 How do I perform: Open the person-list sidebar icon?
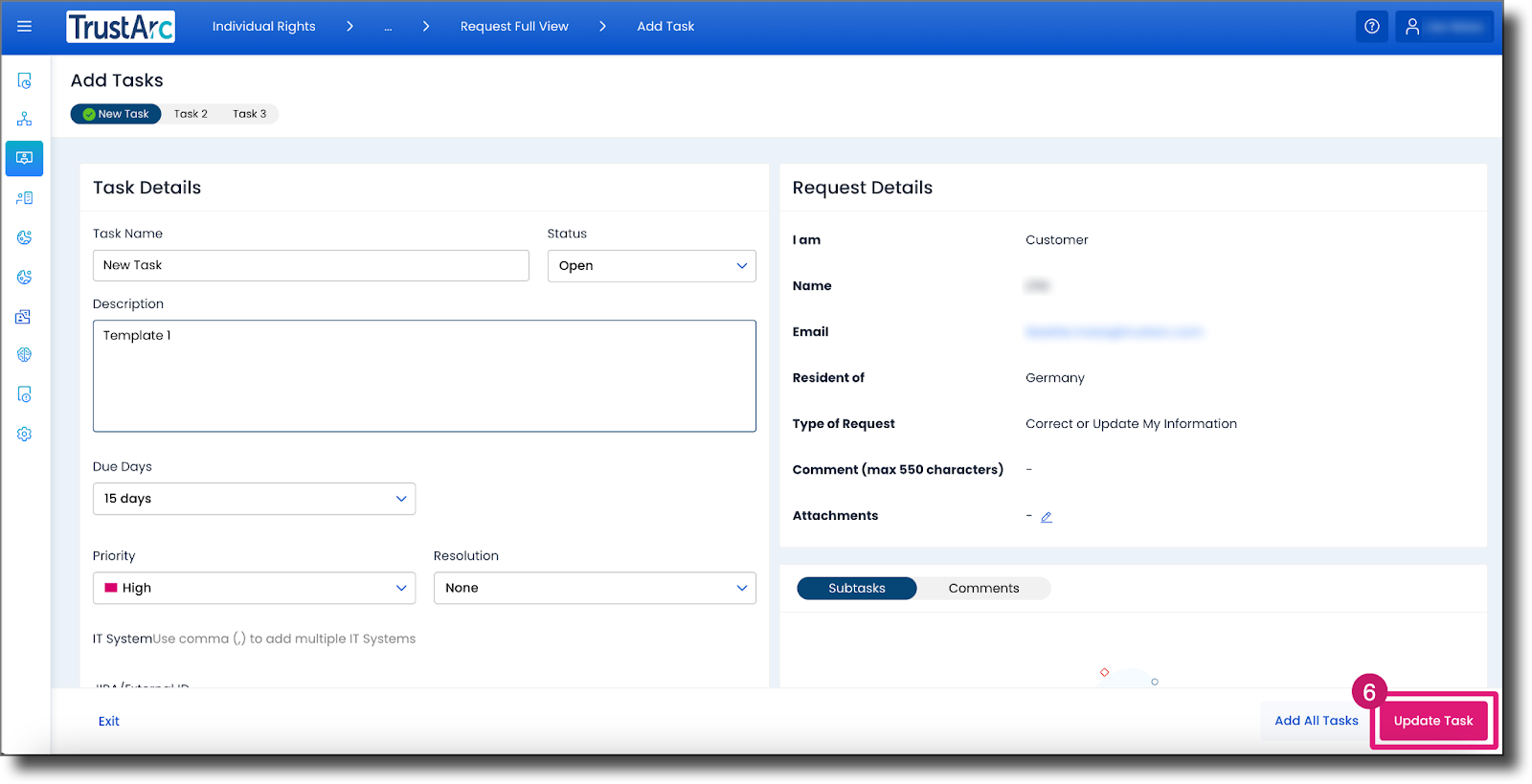pos(25,198)
